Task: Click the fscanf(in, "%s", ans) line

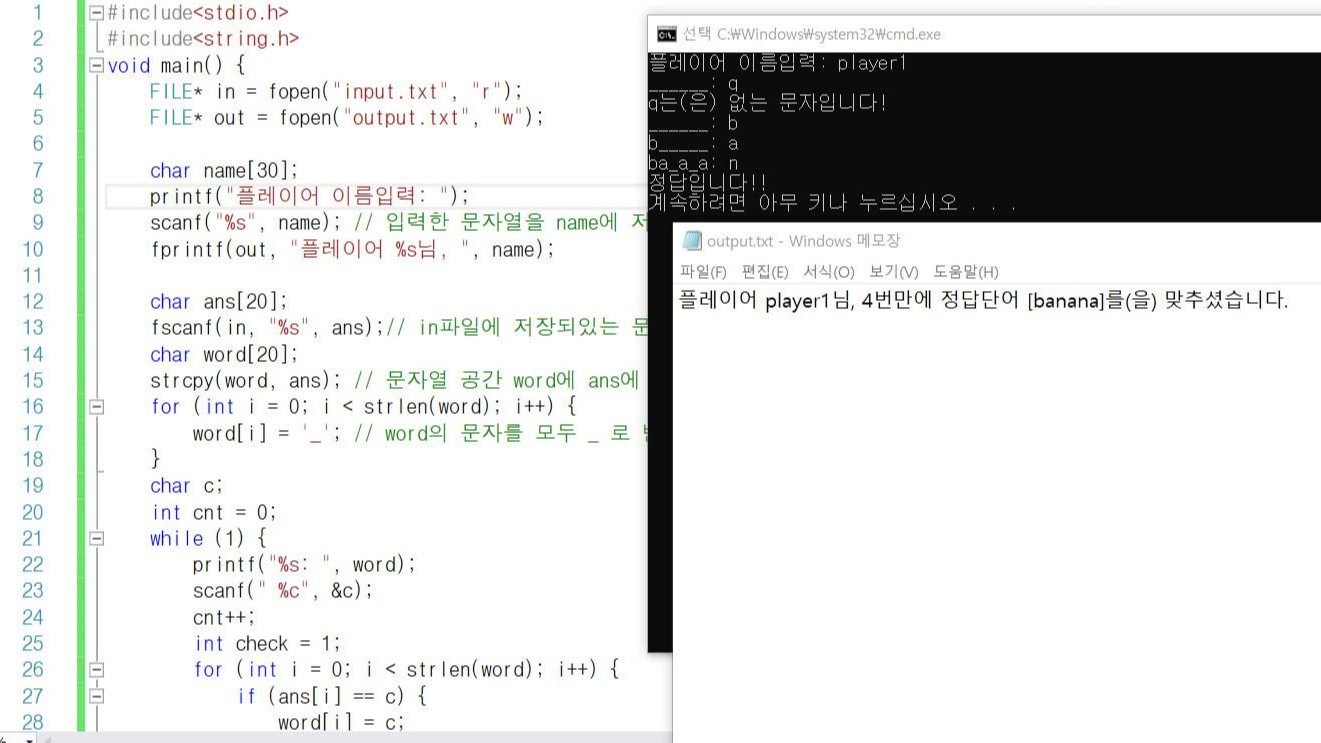Action: [397, 328]
